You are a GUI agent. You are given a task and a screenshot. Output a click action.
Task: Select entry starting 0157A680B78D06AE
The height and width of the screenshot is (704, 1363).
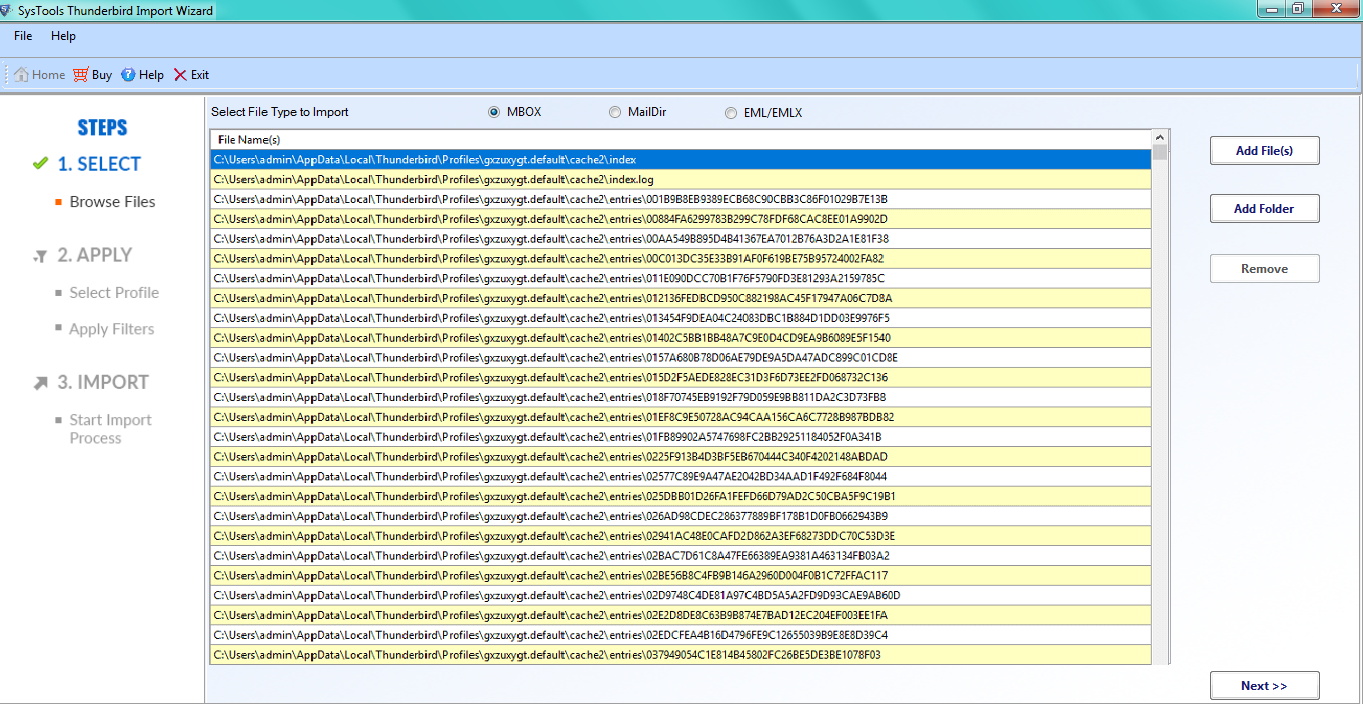pos(680,357)
